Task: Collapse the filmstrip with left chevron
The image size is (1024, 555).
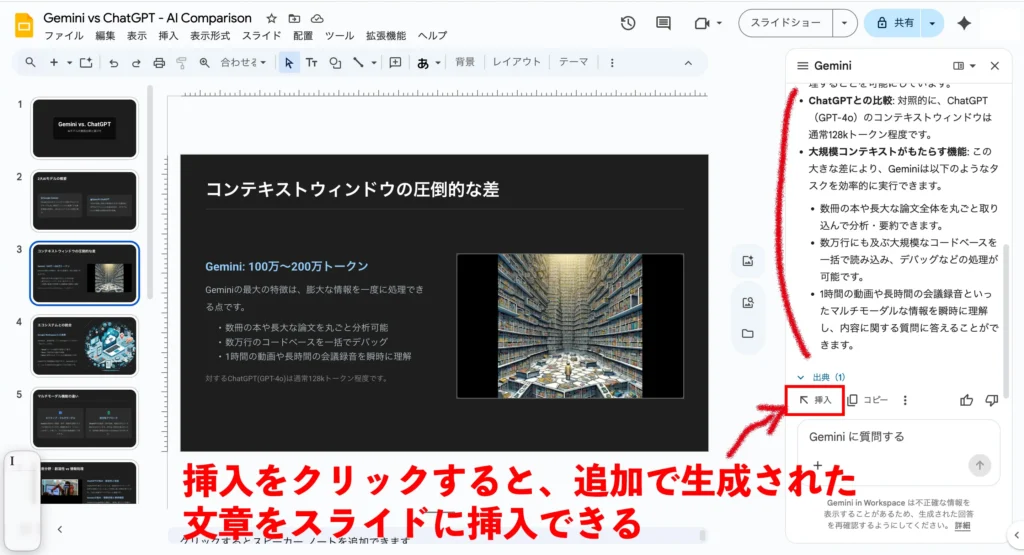Action: pyautogui.click(x=59, y=530)
